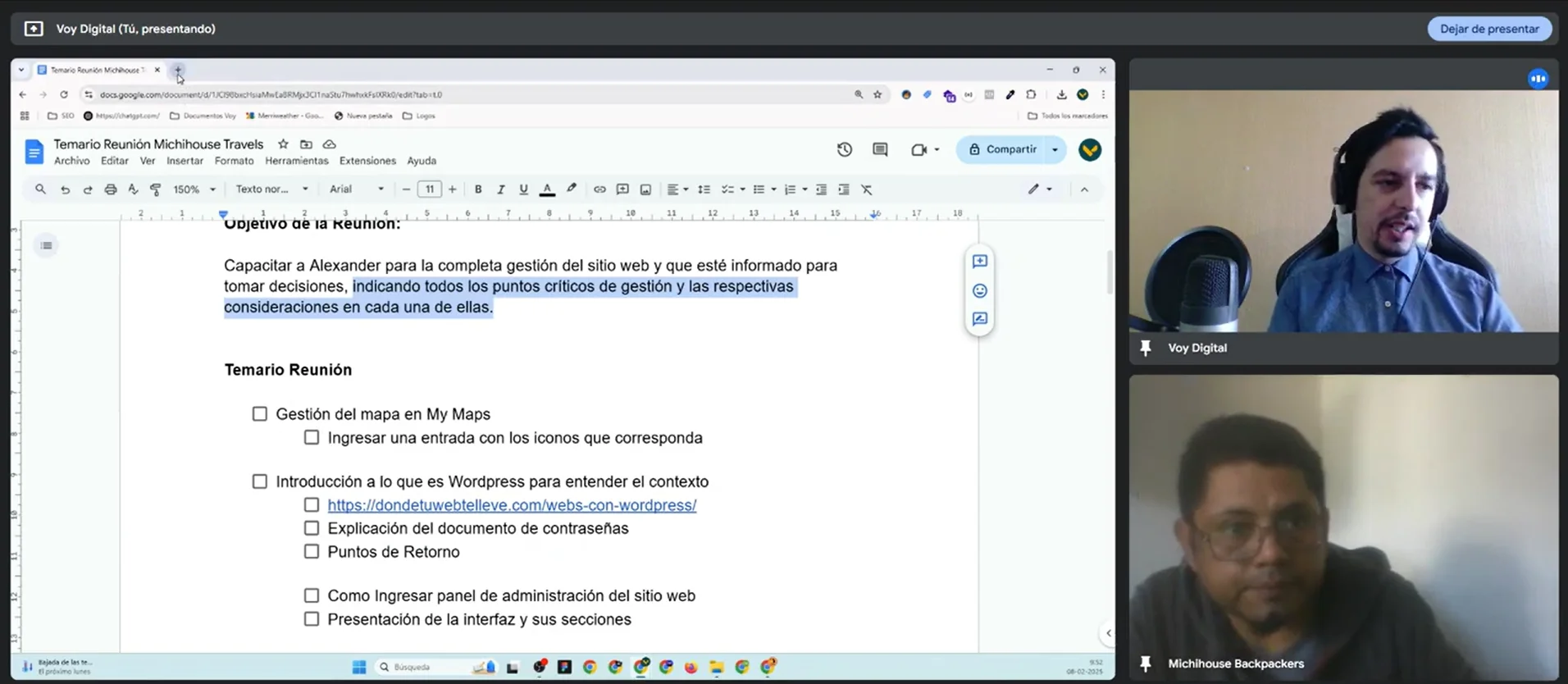
Task: Click the Compartir button
Action: 1002,149
